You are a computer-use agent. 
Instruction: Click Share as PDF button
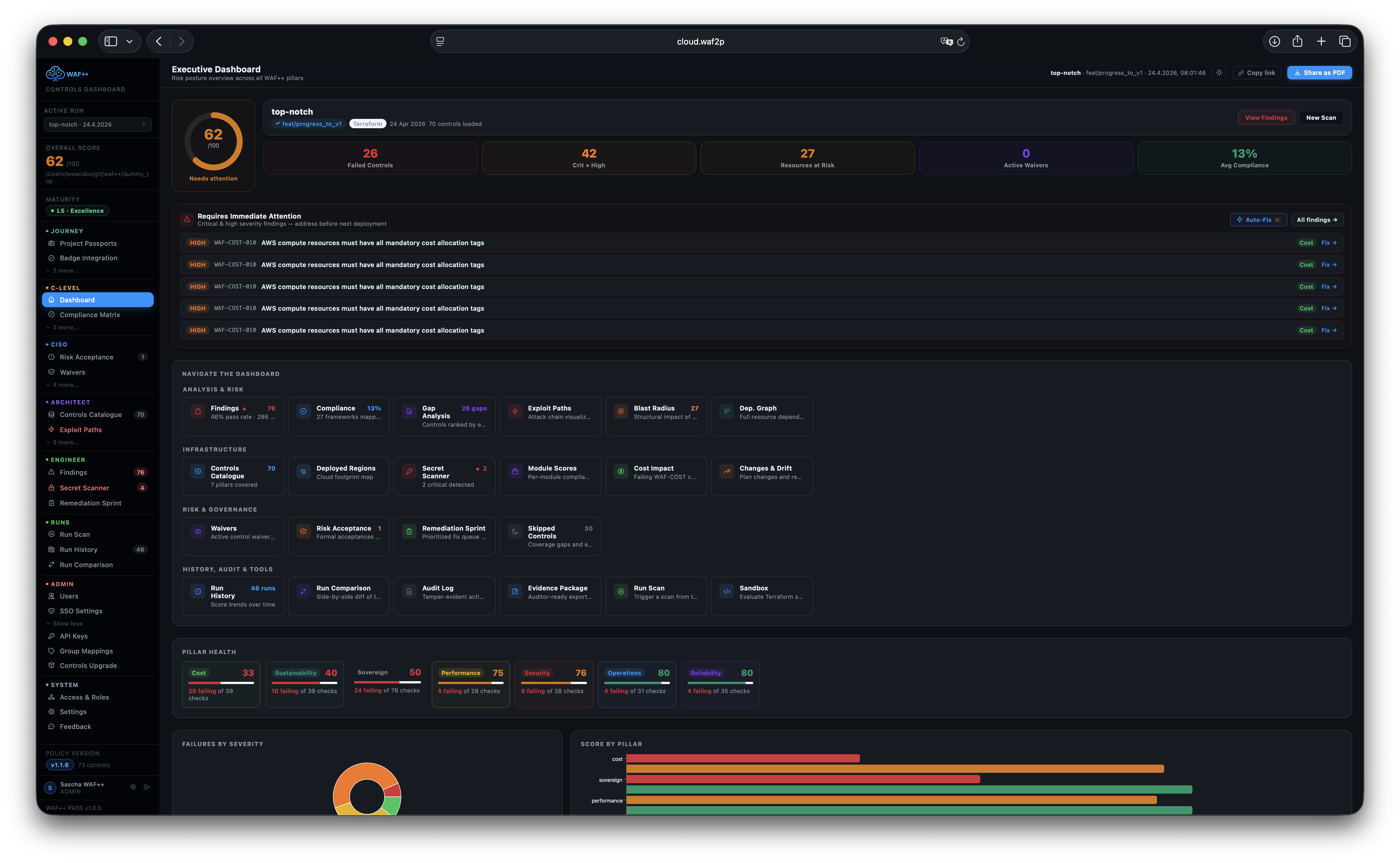point(1319,73)
